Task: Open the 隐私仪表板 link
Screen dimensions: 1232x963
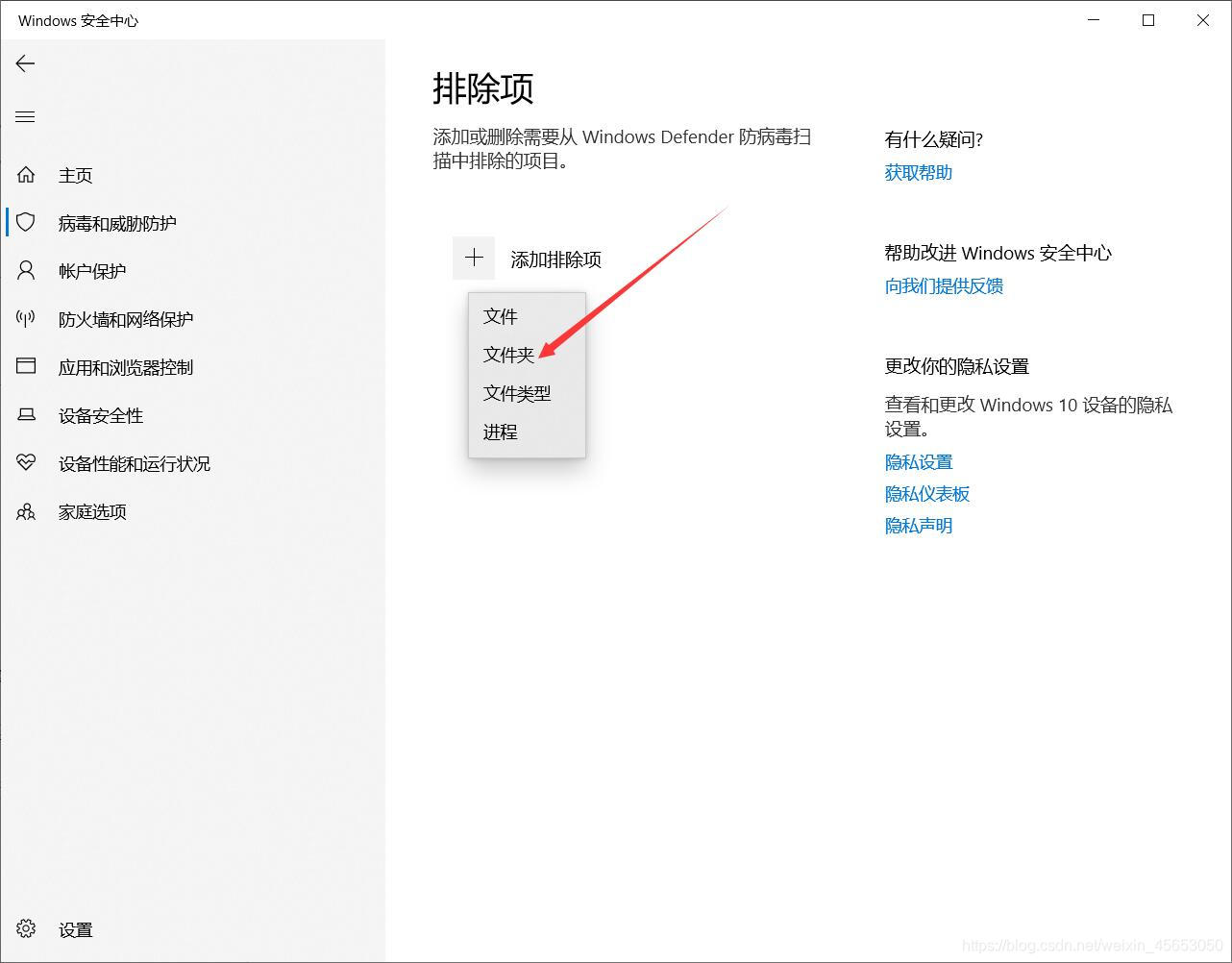Action: (x=926, y=493)
